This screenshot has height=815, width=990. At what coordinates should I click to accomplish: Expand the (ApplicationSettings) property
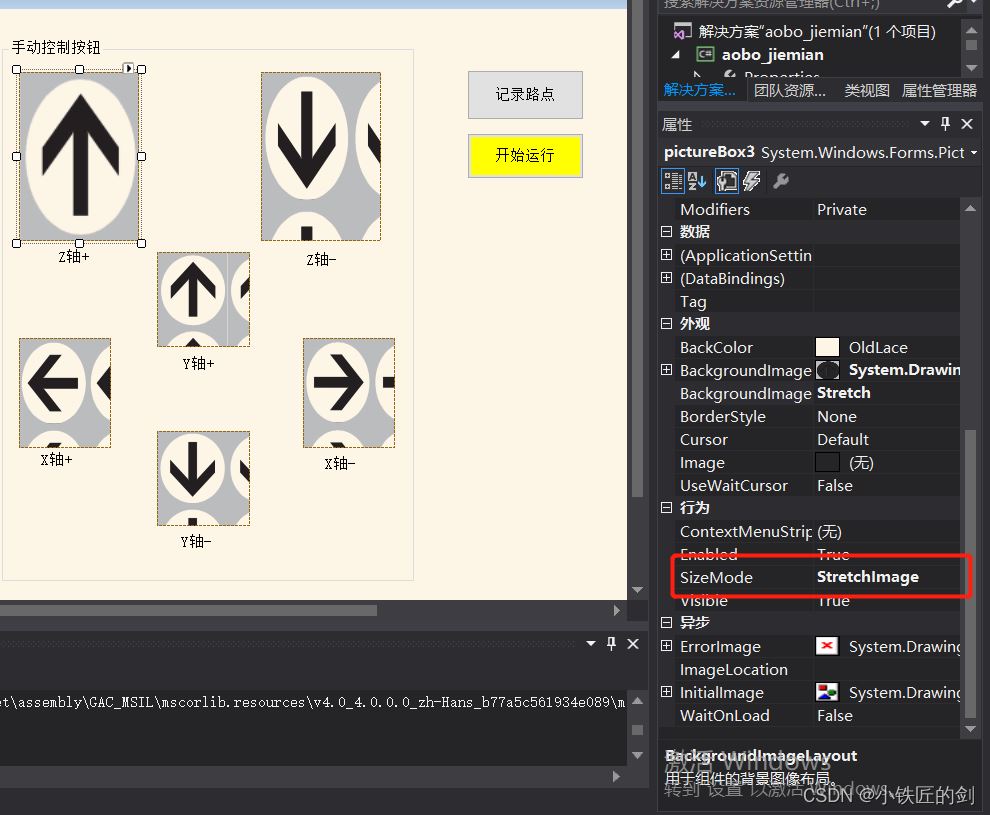(x=666, y=255)
